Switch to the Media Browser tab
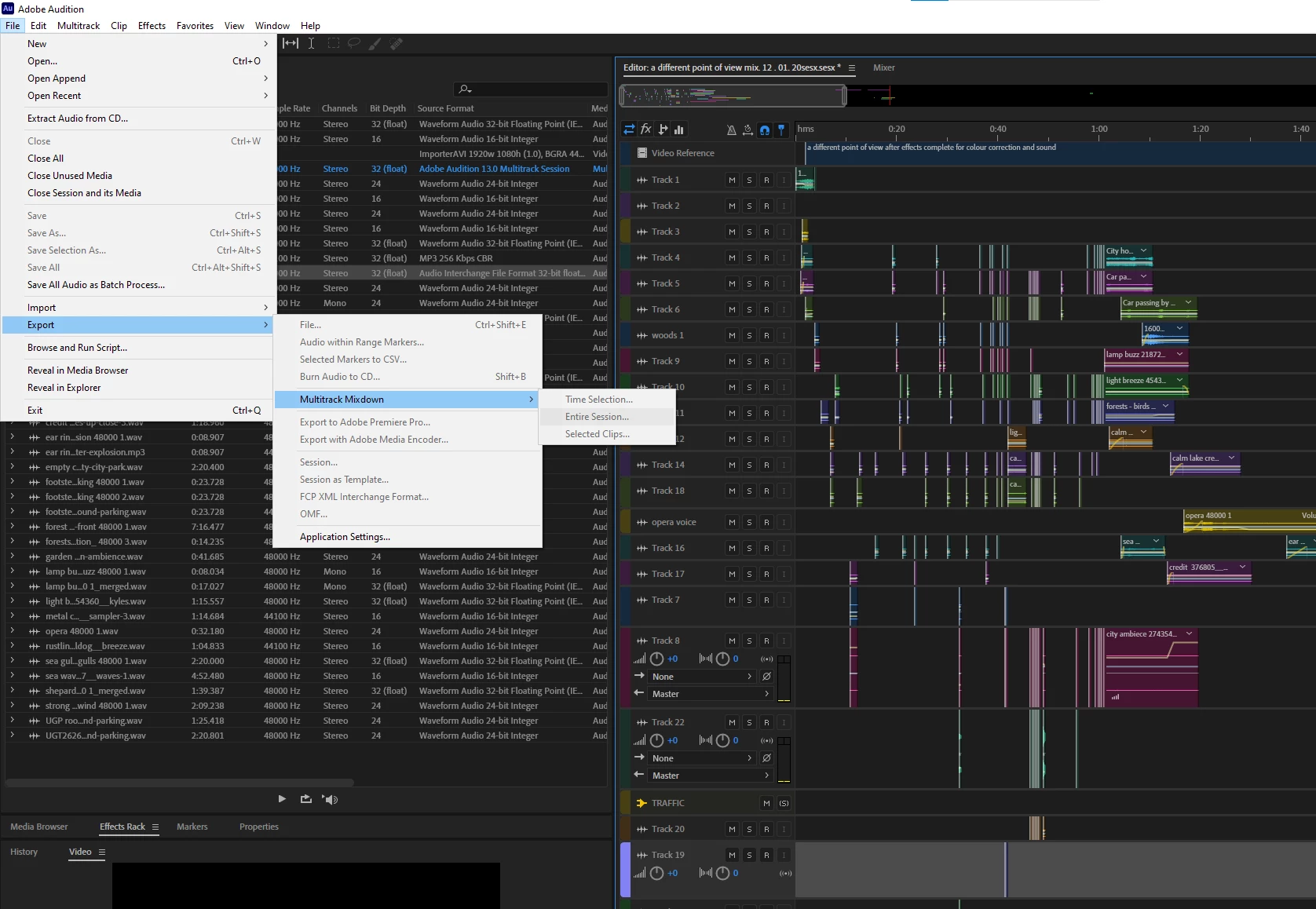The image size is (1316, 909). tap(39, 827)
